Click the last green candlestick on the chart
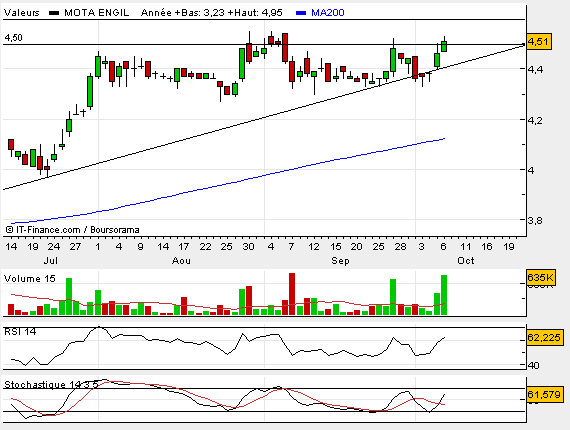The height and width of the screenshot is (430, 570). click(444, 46)
